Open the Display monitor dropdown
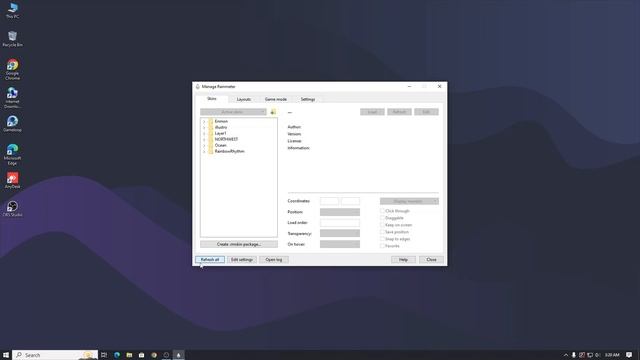 pos(409,201)
